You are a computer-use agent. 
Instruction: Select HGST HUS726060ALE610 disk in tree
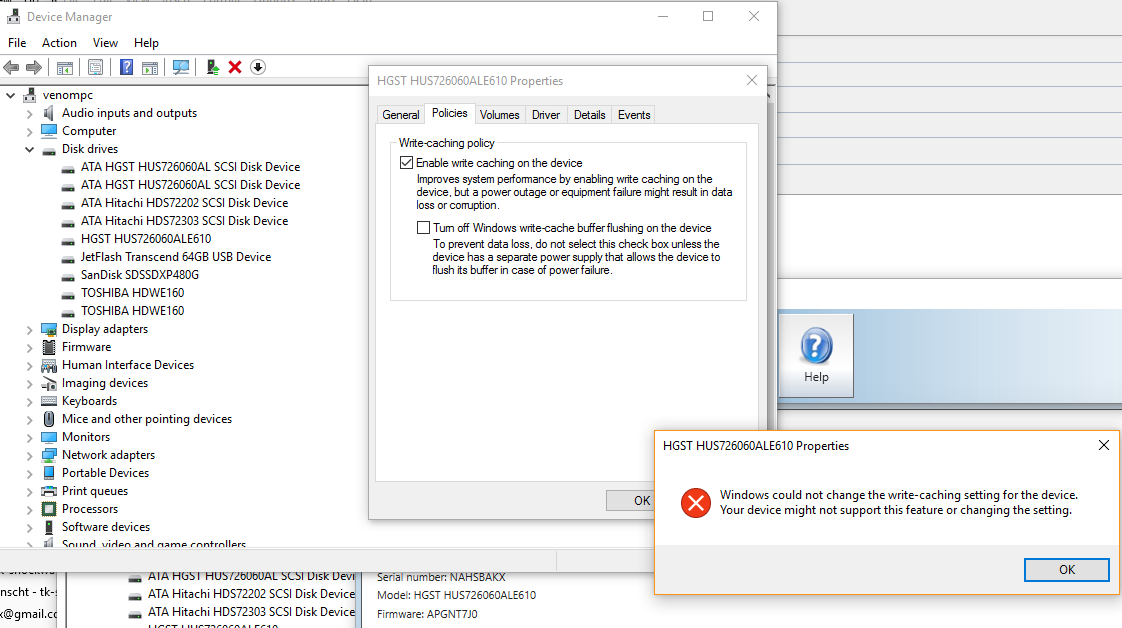point(146,239)
